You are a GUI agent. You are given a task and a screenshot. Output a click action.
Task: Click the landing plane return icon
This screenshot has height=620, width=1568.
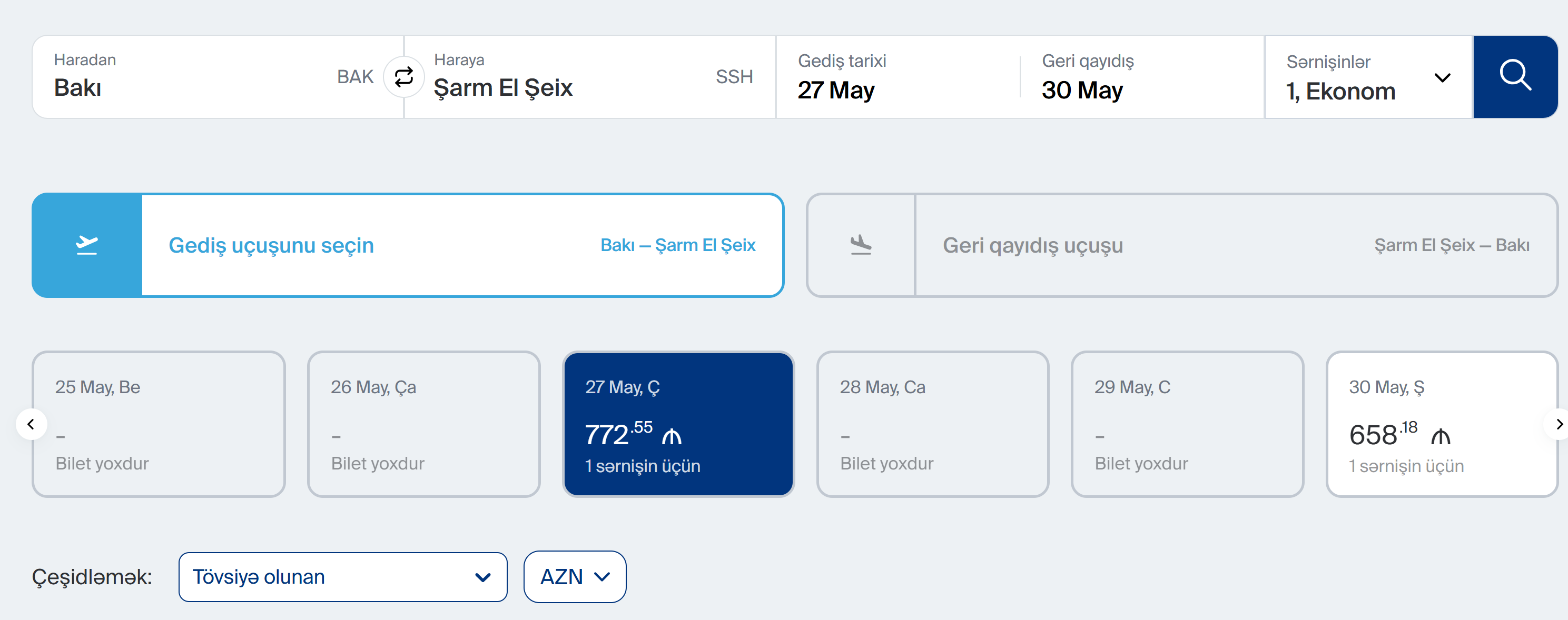tap(861, 245)
